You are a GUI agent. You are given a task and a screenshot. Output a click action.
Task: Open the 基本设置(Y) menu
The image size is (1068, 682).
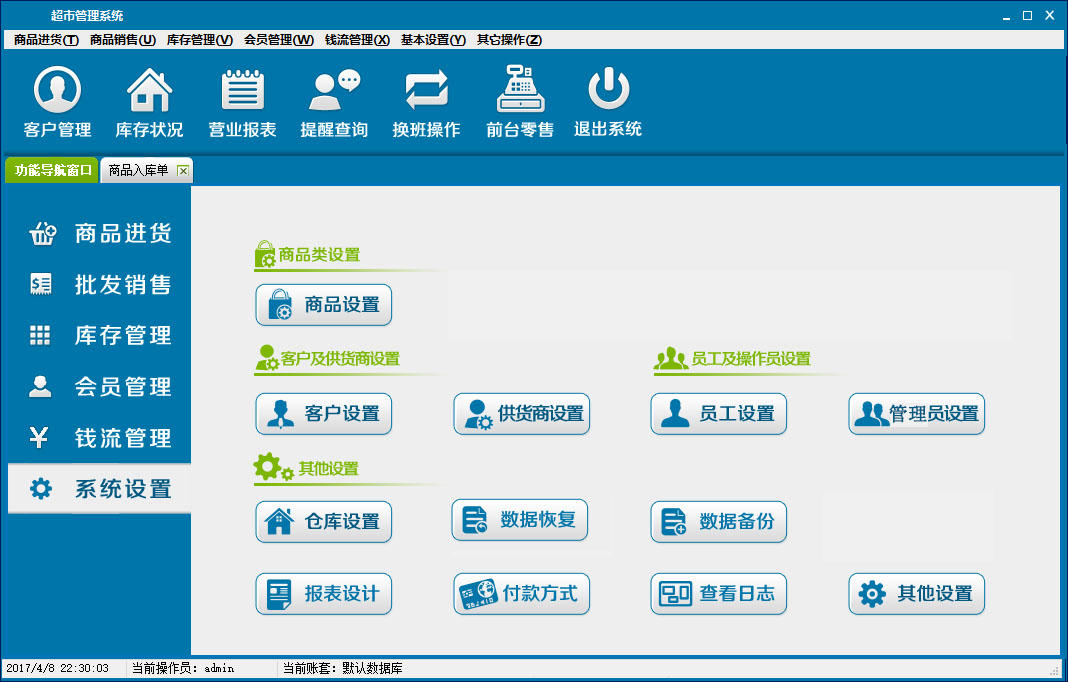(433, 40)
